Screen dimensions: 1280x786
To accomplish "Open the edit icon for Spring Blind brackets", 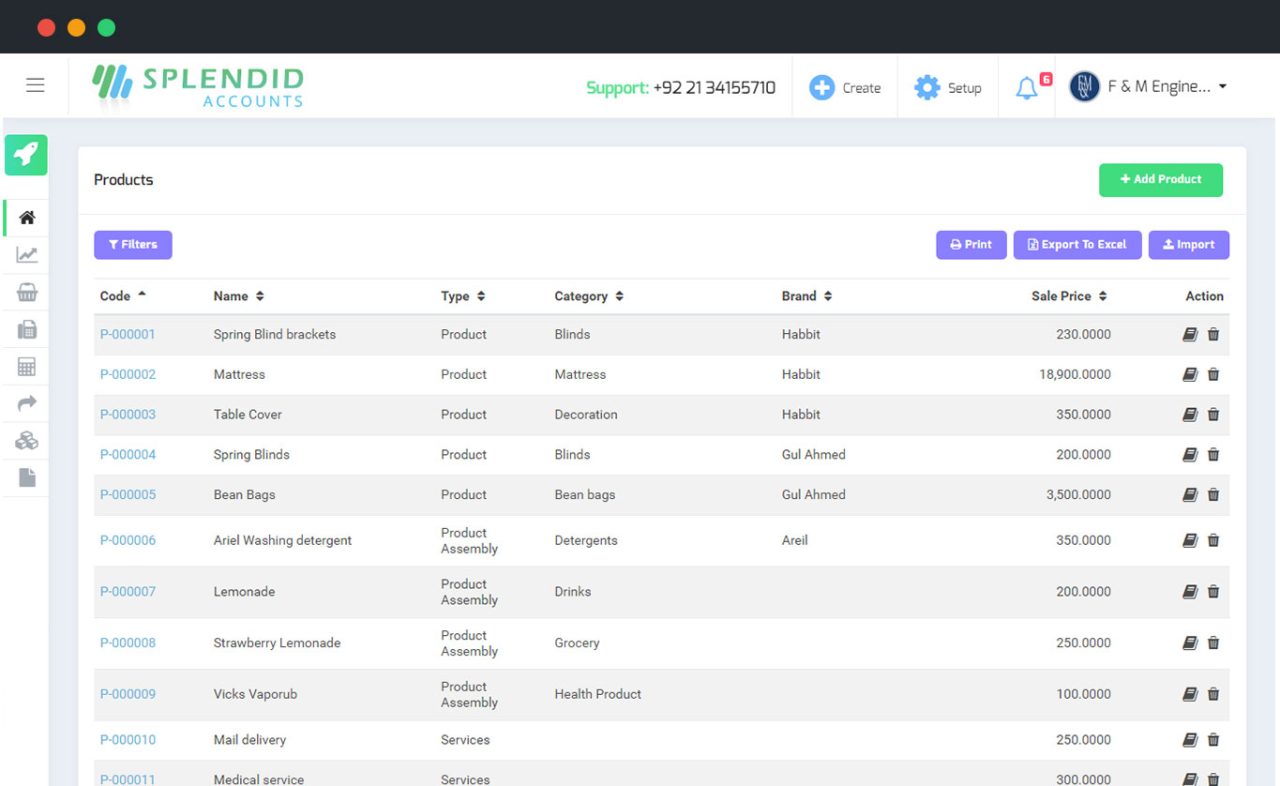I will [x=1189, y=334].
